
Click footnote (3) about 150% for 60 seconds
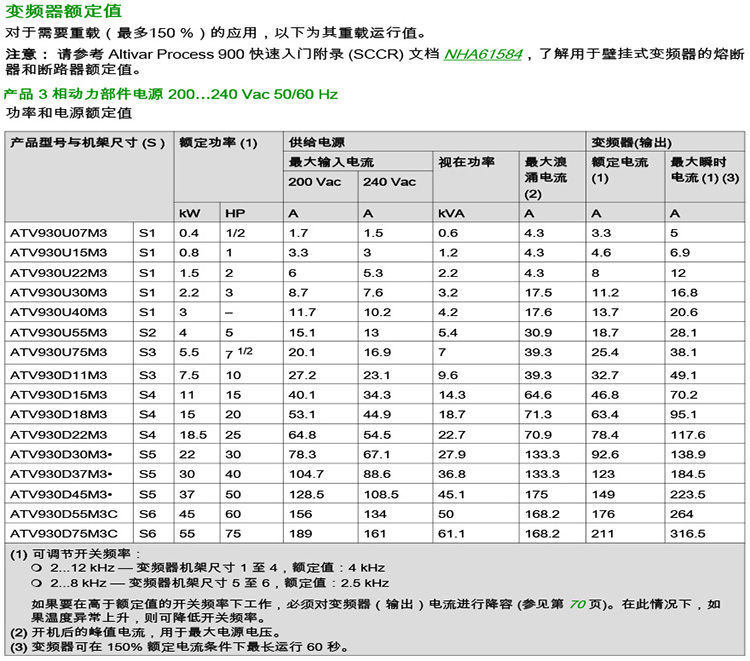179,647
